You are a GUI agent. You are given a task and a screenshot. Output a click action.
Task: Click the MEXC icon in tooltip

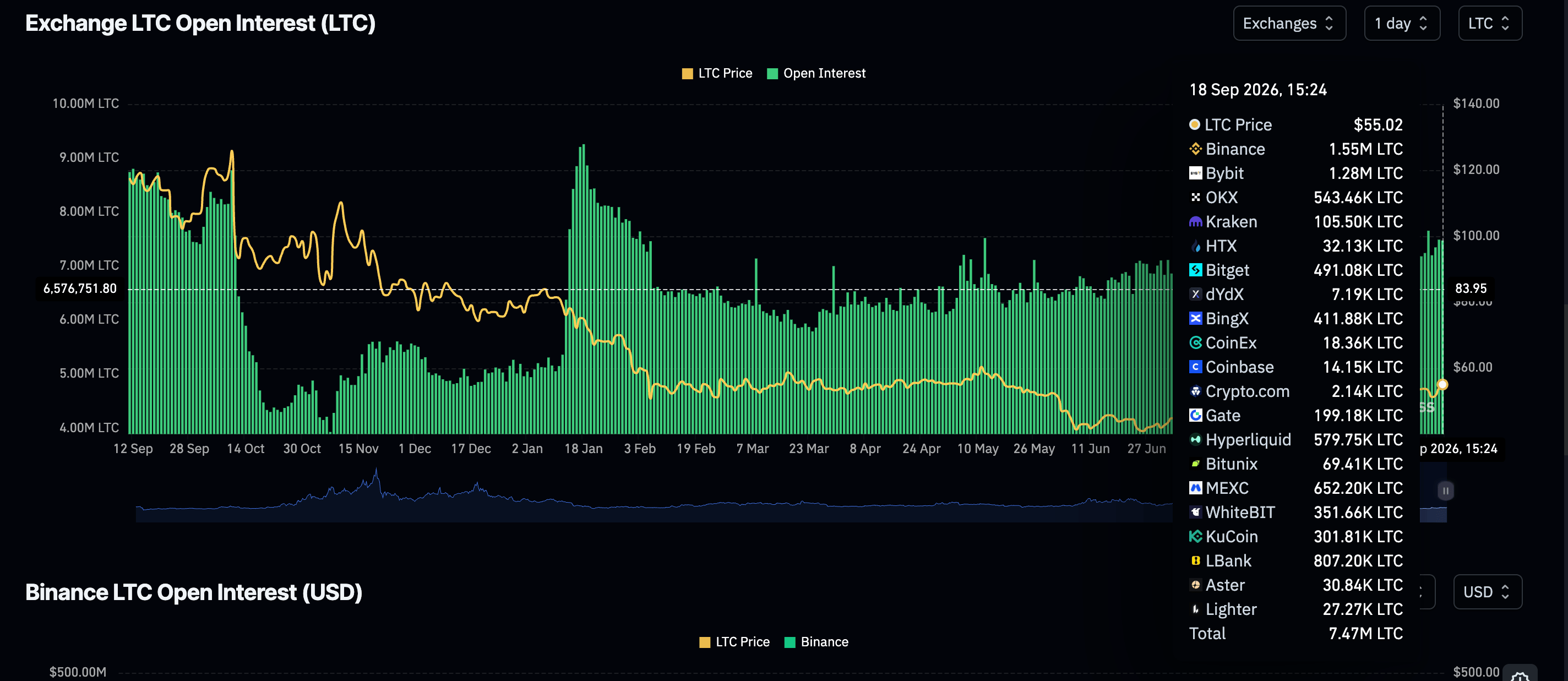(x=1195, y=488)
